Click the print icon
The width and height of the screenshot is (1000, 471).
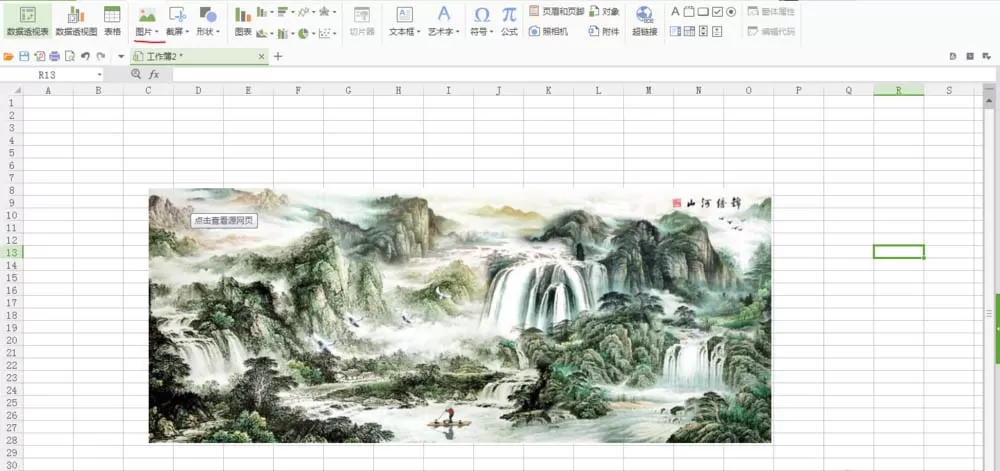tap(55, 57)
